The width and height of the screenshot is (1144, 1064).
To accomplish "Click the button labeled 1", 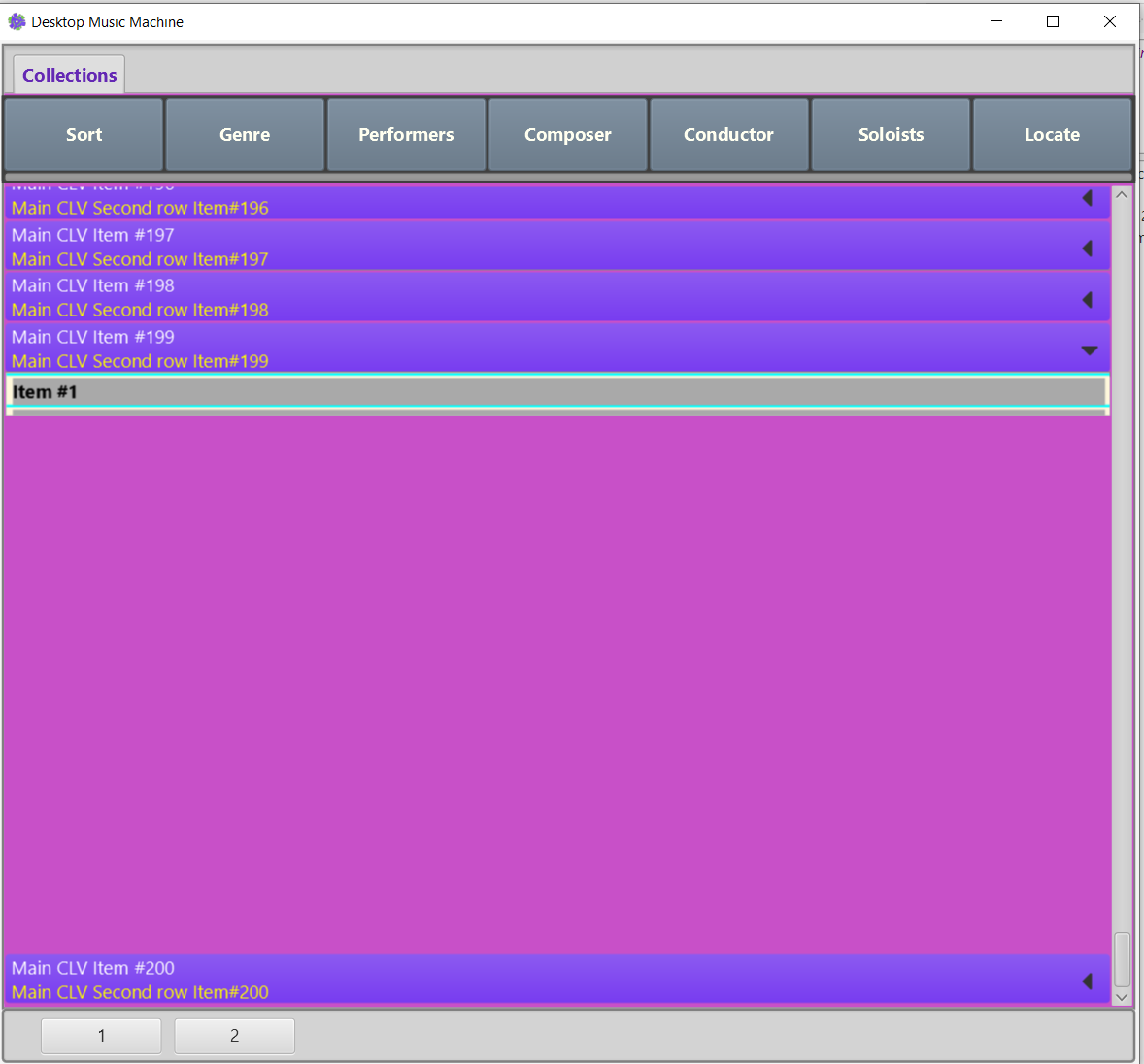I will point(101,1036).
